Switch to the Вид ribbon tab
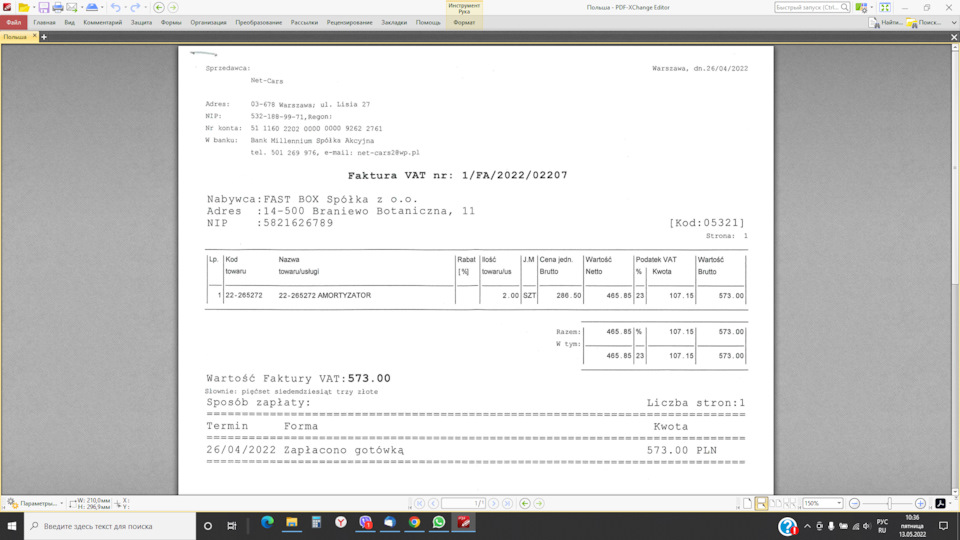The width and height of the screenshot is (960, 540). click(69, 23)
